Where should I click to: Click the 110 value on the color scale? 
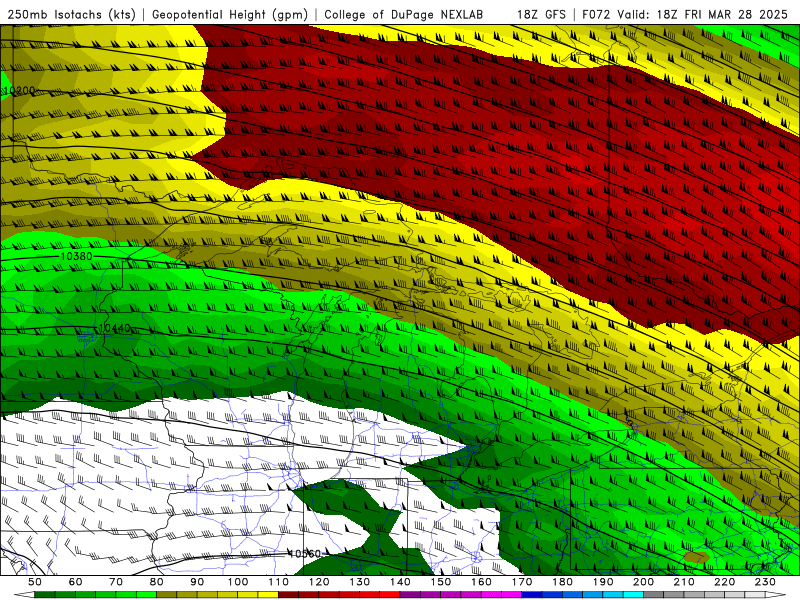(279, 582)
